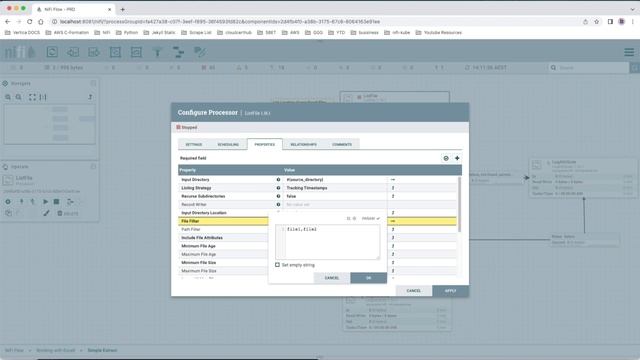Add a new property with the plus icon
Screen dimensions: 640x360
pos(457,158)
